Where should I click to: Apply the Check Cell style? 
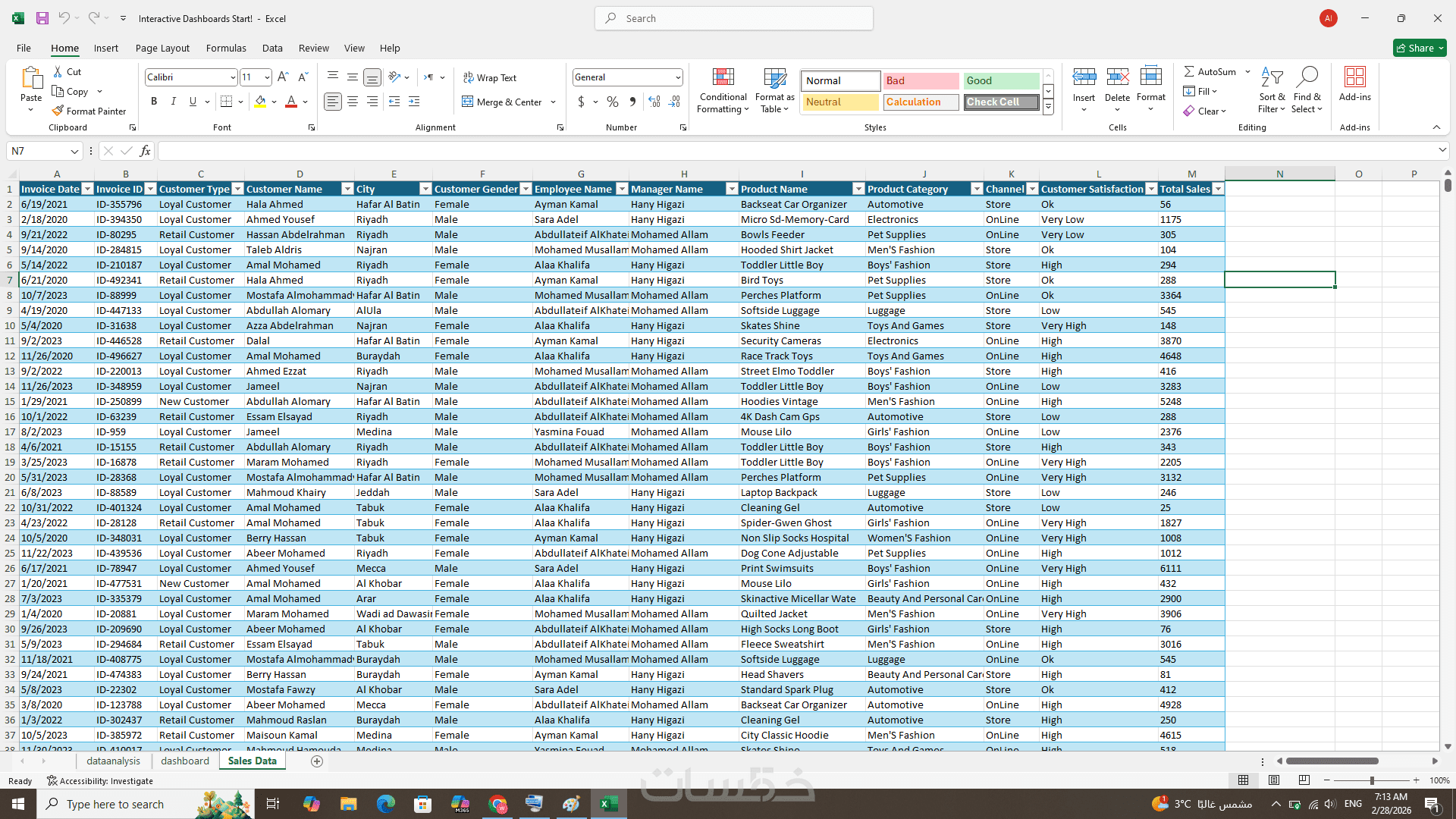point(1001,102)
